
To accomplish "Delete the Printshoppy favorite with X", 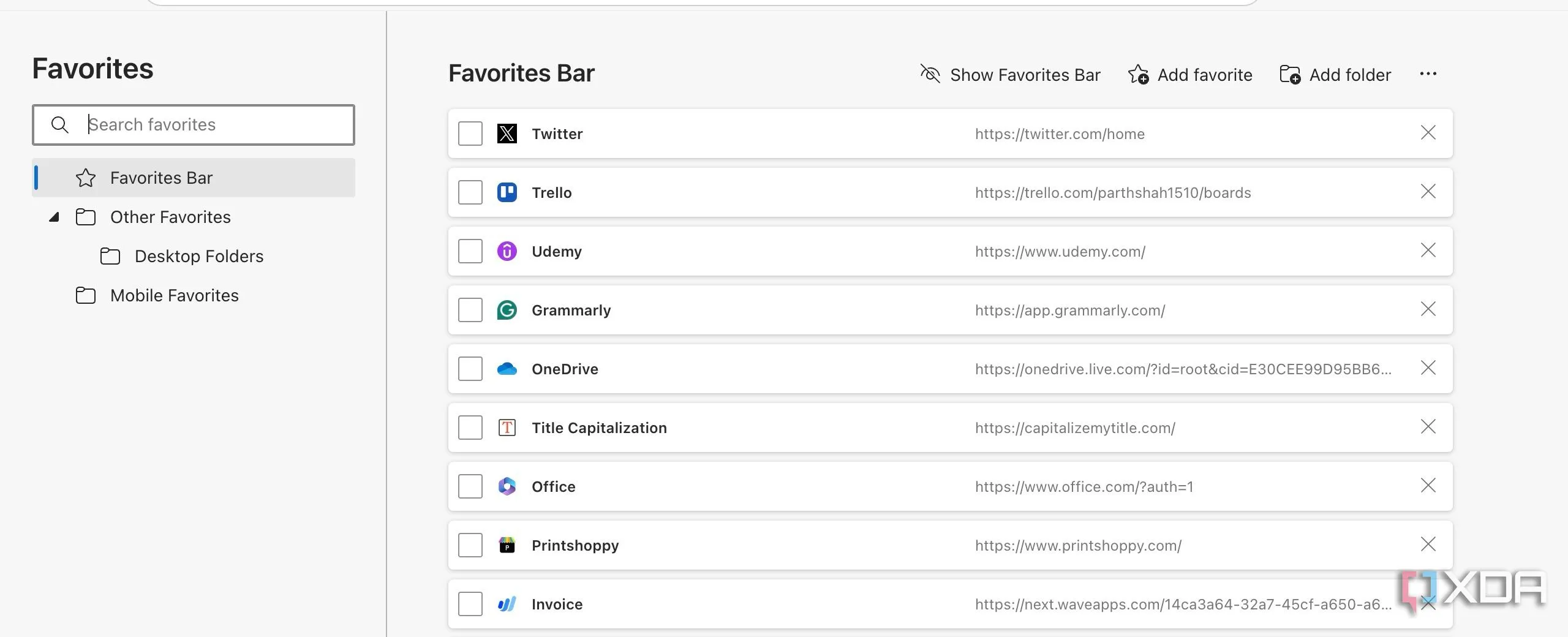I will click(x=1428, y=544).
